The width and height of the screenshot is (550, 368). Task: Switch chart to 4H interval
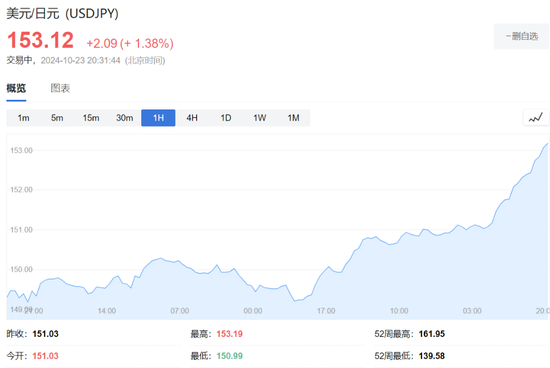pyautogui.click(x=192, y=118)
